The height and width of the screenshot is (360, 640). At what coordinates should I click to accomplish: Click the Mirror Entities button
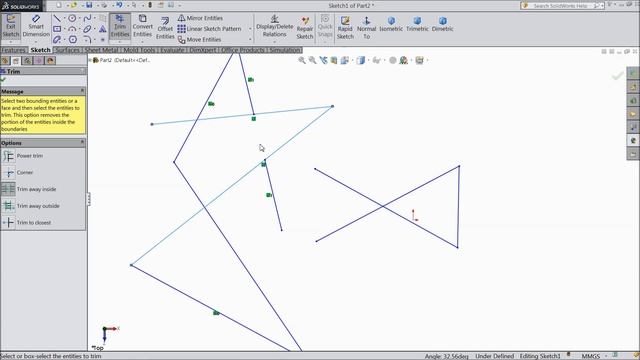click(x=200, y=18)
